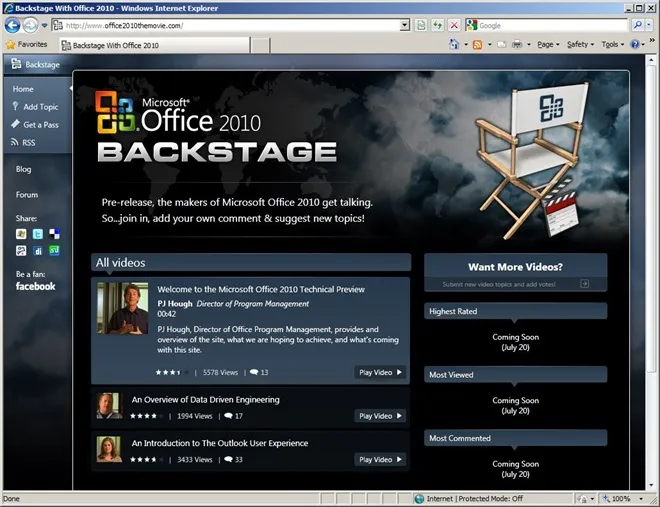Play the Welcome Technical Preview video
The image size is (660, 507).
coord(381,372)
